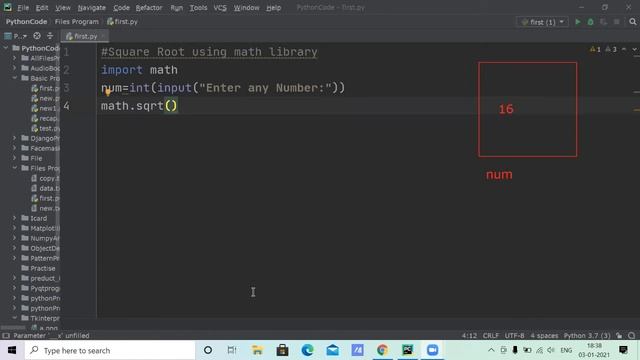
Task: Open Zoom from the Windows taskbar
Action: 432,350
